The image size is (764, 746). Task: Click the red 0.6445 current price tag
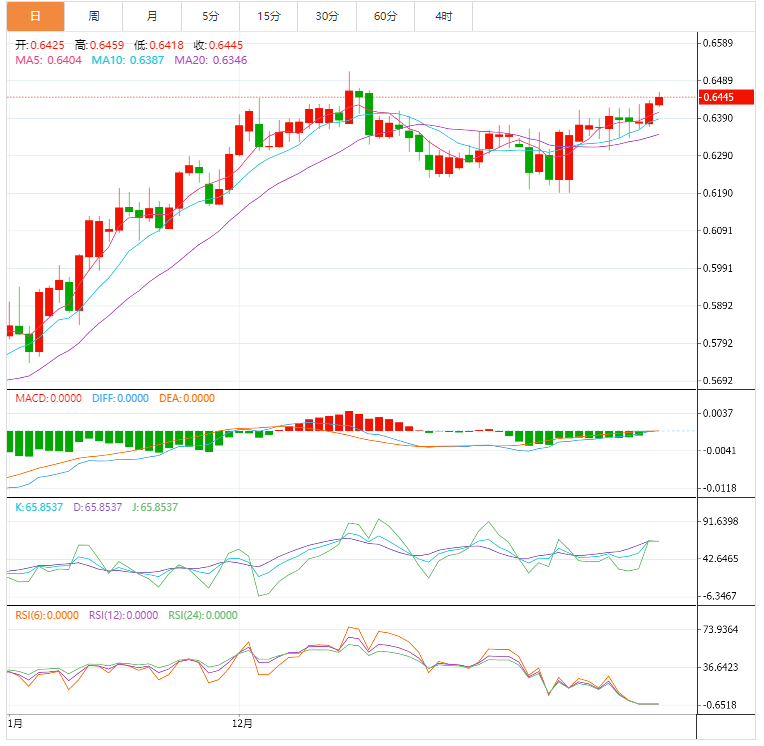point(718,97)
